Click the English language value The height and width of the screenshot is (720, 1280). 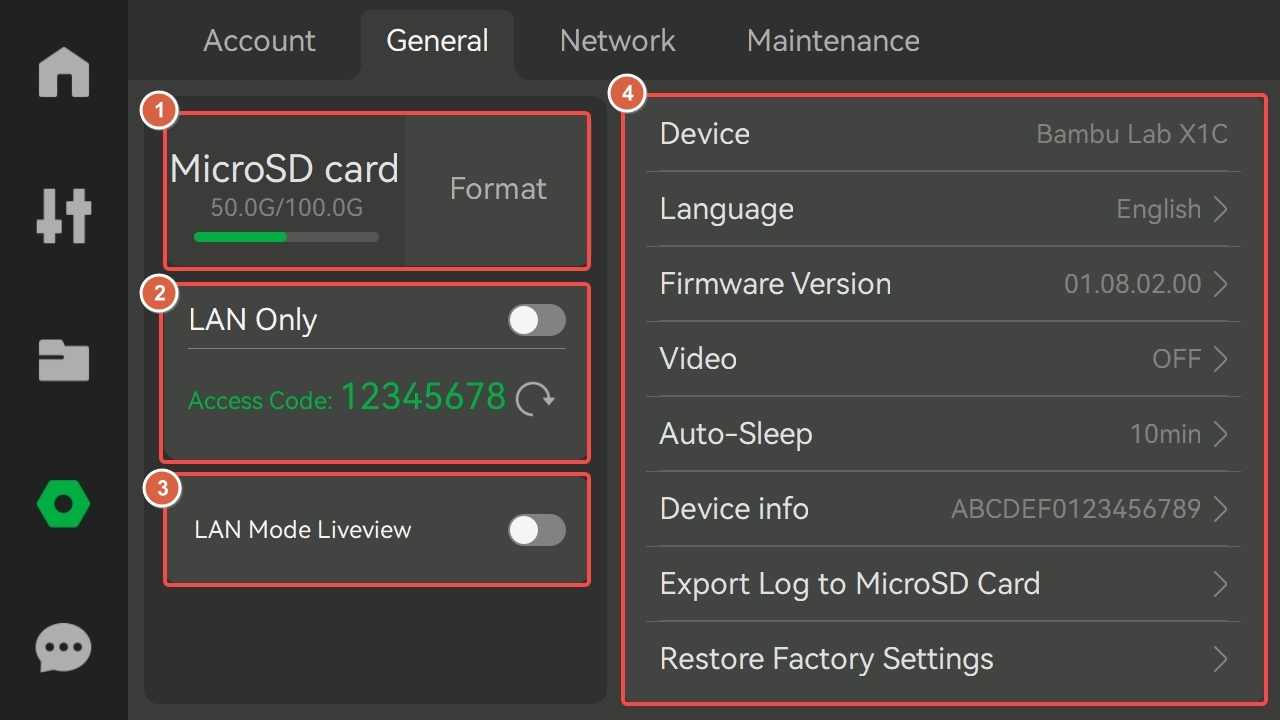(x=1158, y=209)
